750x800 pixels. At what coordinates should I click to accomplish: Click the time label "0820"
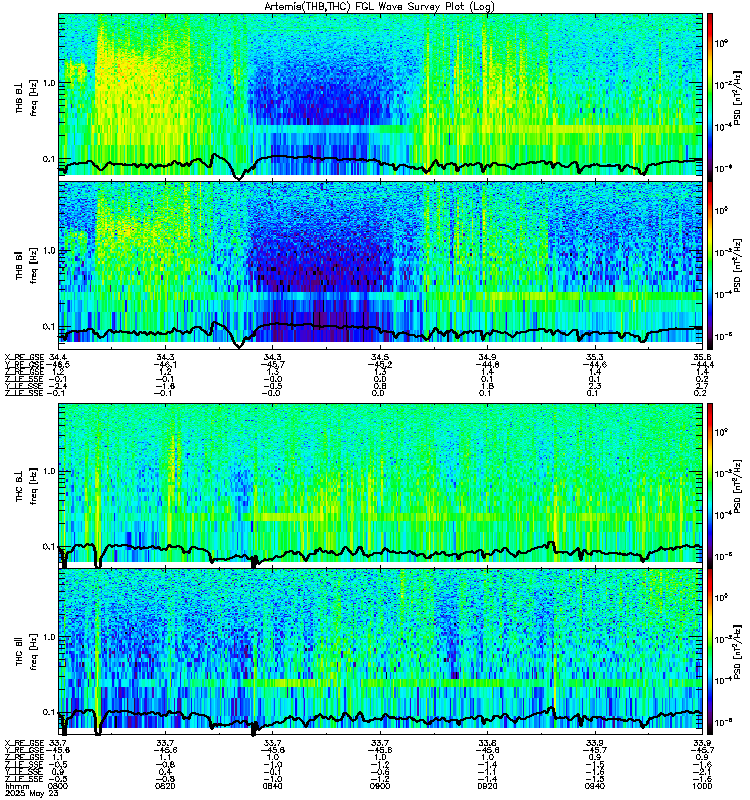[165, 786]
